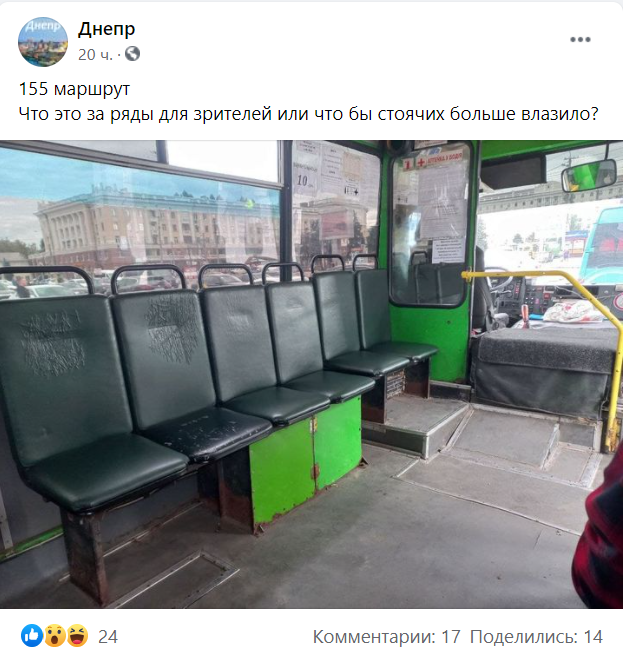Click the public globe privacy icon
623x661 pixels.
click(x=132, y=54)
